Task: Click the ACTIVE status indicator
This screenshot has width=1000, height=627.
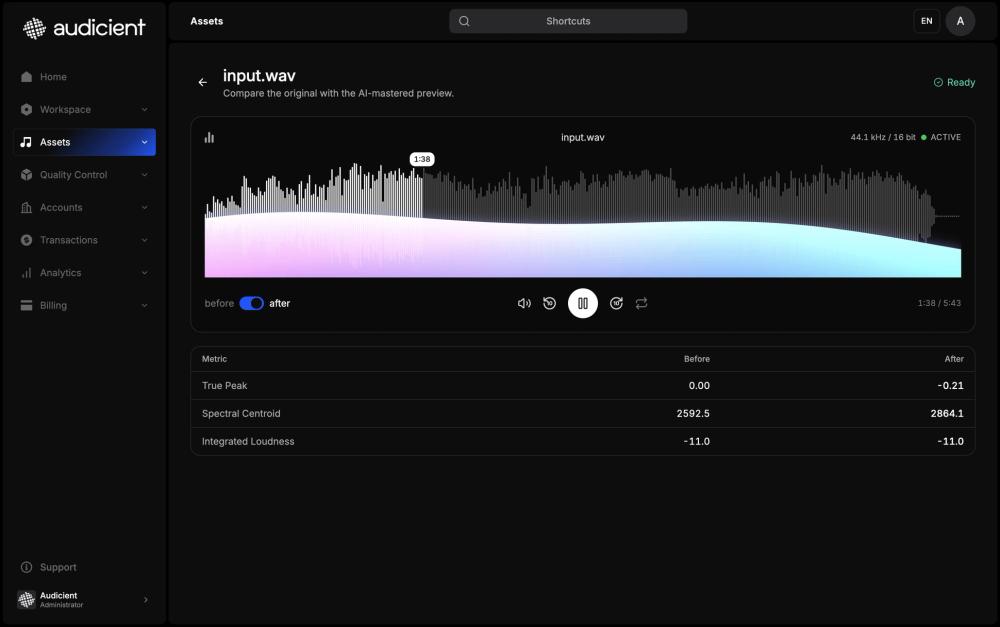Action: point(941,137)
